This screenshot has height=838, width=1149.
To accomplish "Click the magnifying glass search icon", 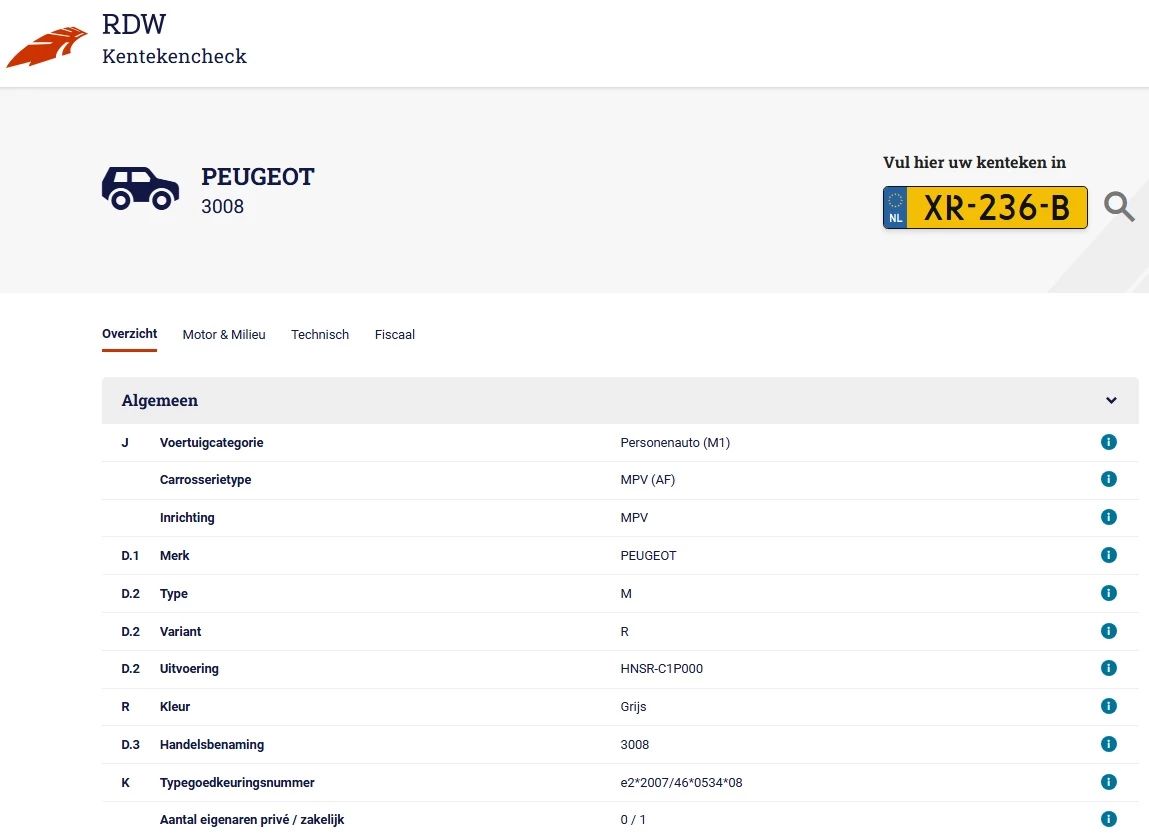I will click(x=1119, y=207).
